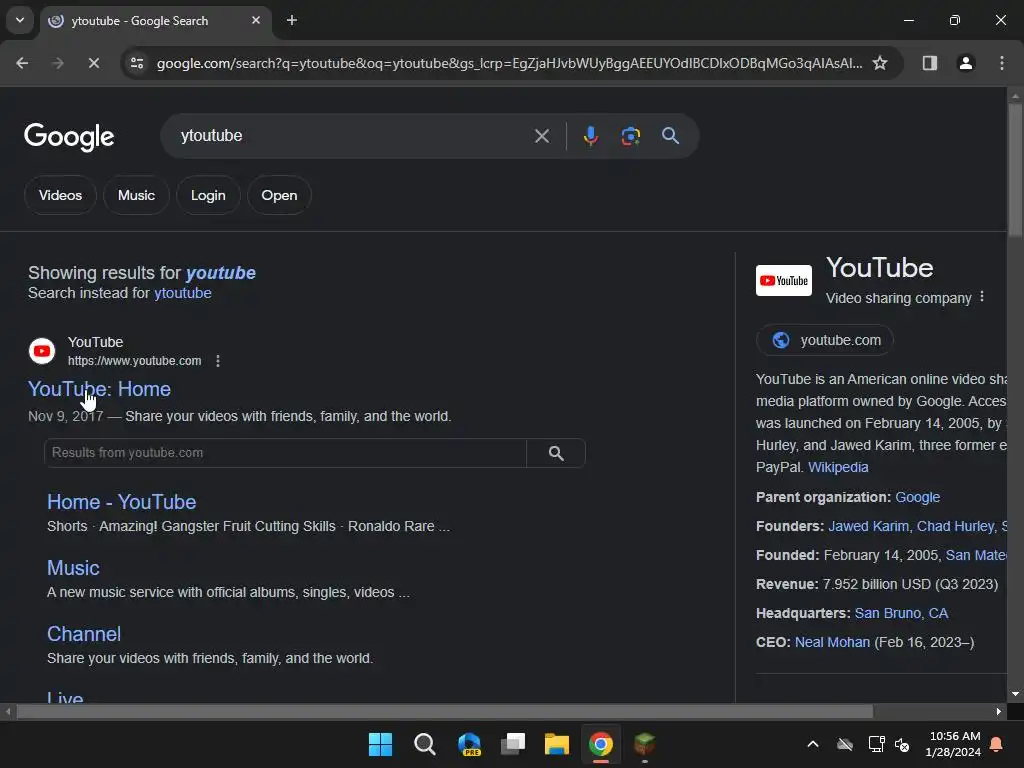Open clock and date in taskbar

pyautogui.click(x=953, y=744)
